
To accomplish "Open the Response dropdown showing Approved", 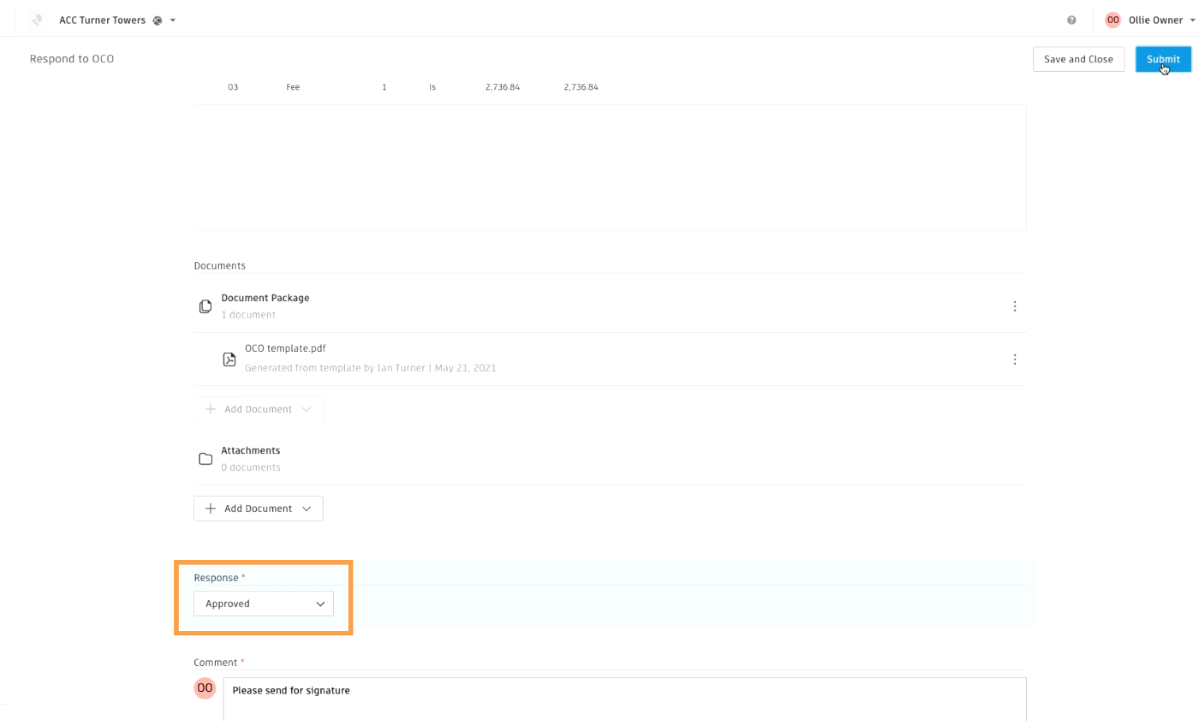I will pyautogui.click(x=264, y=604).
